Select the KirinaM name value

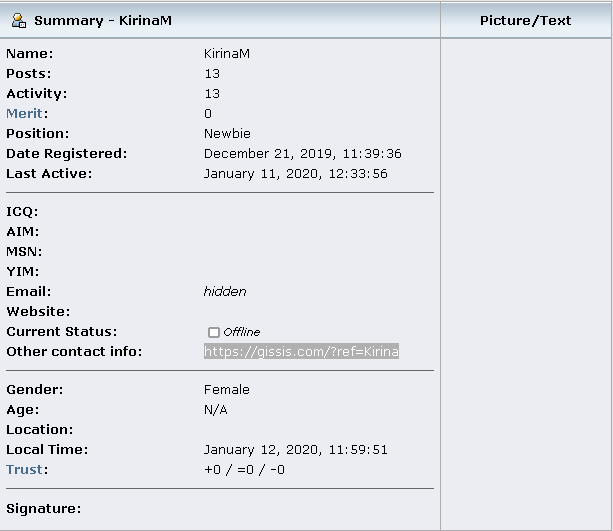[x=227, y=54]
